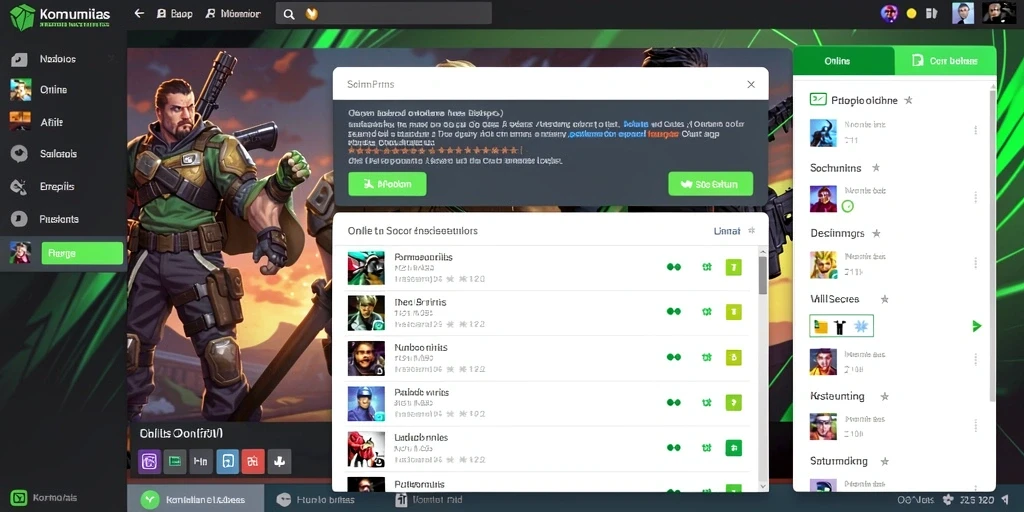Image resolution: width=1024 pixels, height=512 pixels.
Task: Open the green icon next to Kormotals at bottom left
Action: [19, 498]
